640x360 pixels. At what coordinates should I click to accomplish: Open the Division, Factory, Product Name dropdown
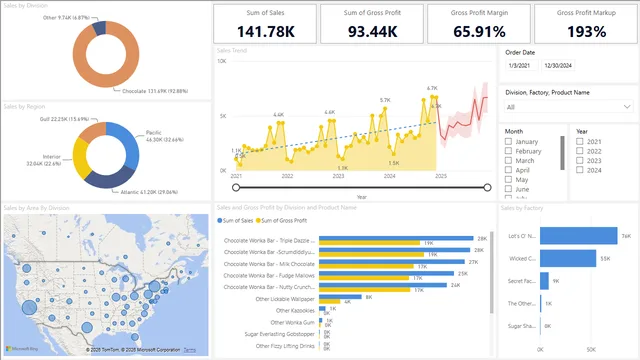(x=568, y=107)
